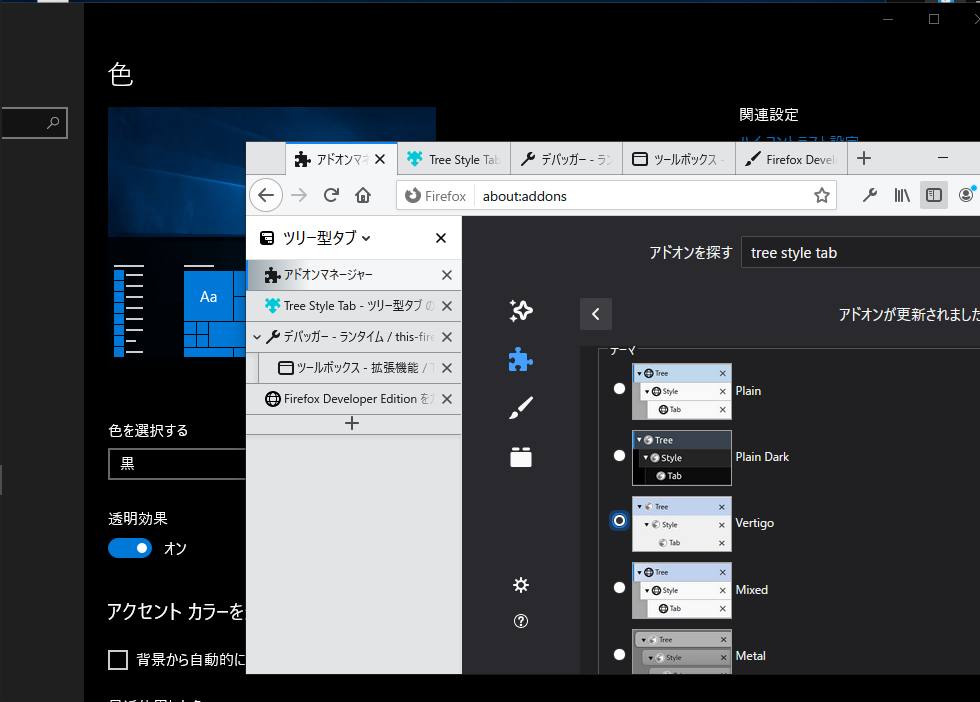Screen dimensions: 980x702
Task: Open Firefox options gear in add-ons sidebar
Action: (x=521, y=585)
